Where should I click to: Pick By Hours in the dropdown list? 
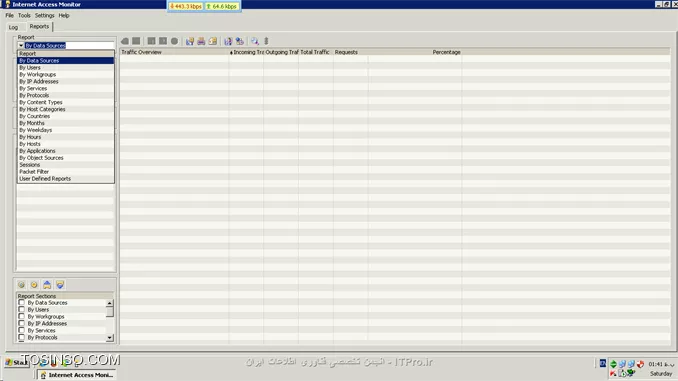(x=66, y=137)
